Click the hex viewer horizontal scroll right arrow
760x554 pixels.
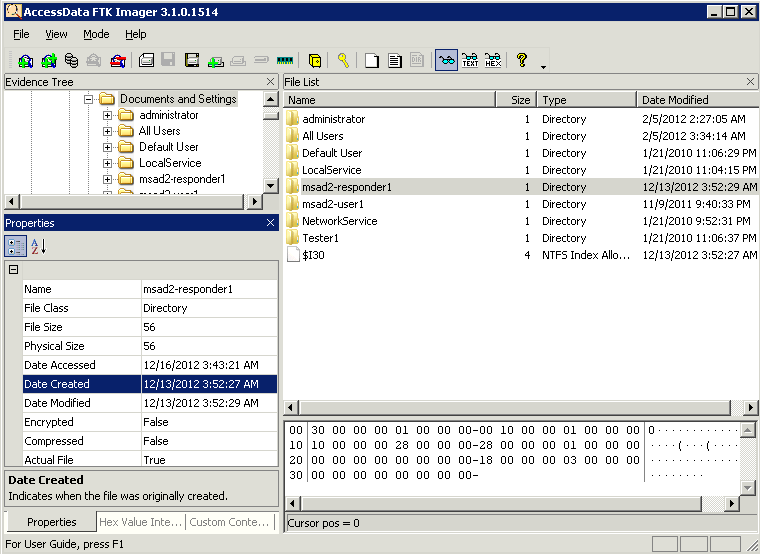pos(731,504)
